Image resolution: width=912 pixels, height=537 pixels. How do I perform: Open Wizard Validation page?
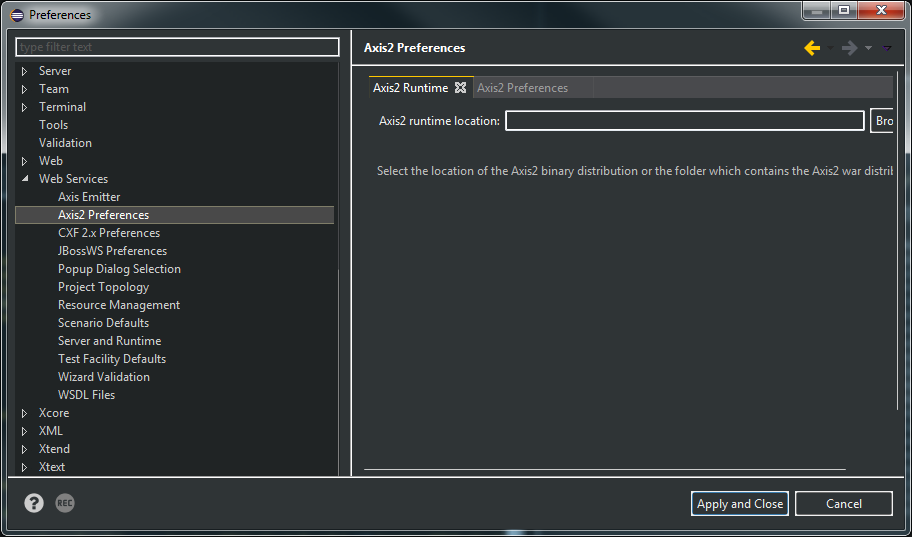click(104, 378)
